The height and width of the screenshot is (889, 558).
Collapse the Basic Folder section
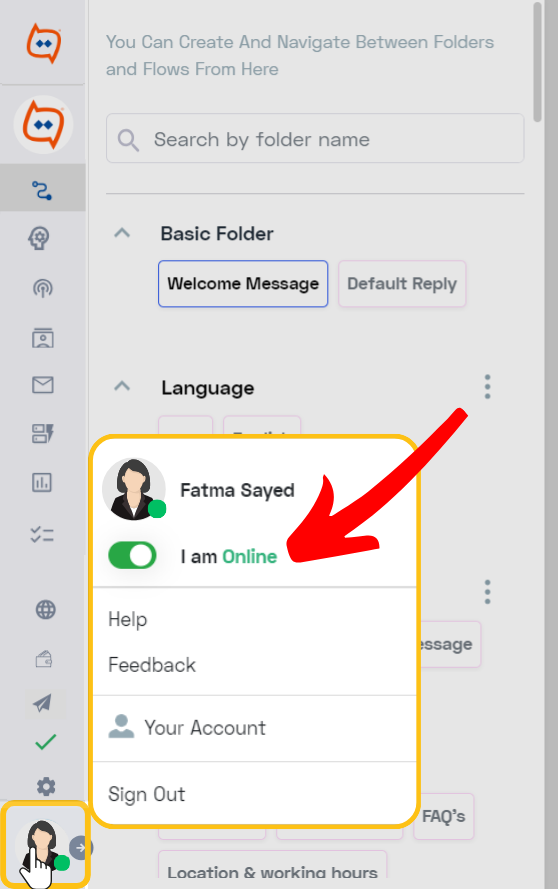coord(122,233)
